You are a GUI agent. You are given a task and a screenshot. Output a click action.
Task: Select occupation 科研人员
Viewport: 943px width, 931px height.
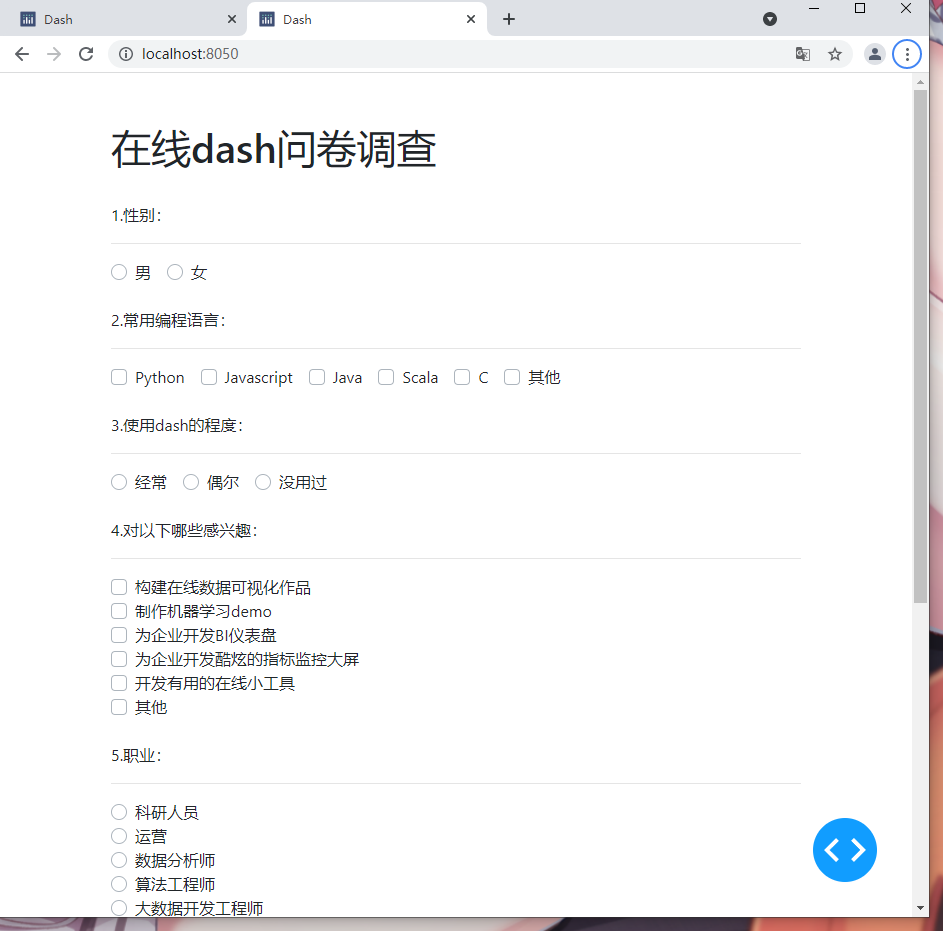pyautogui.click(x=119, y=813)
